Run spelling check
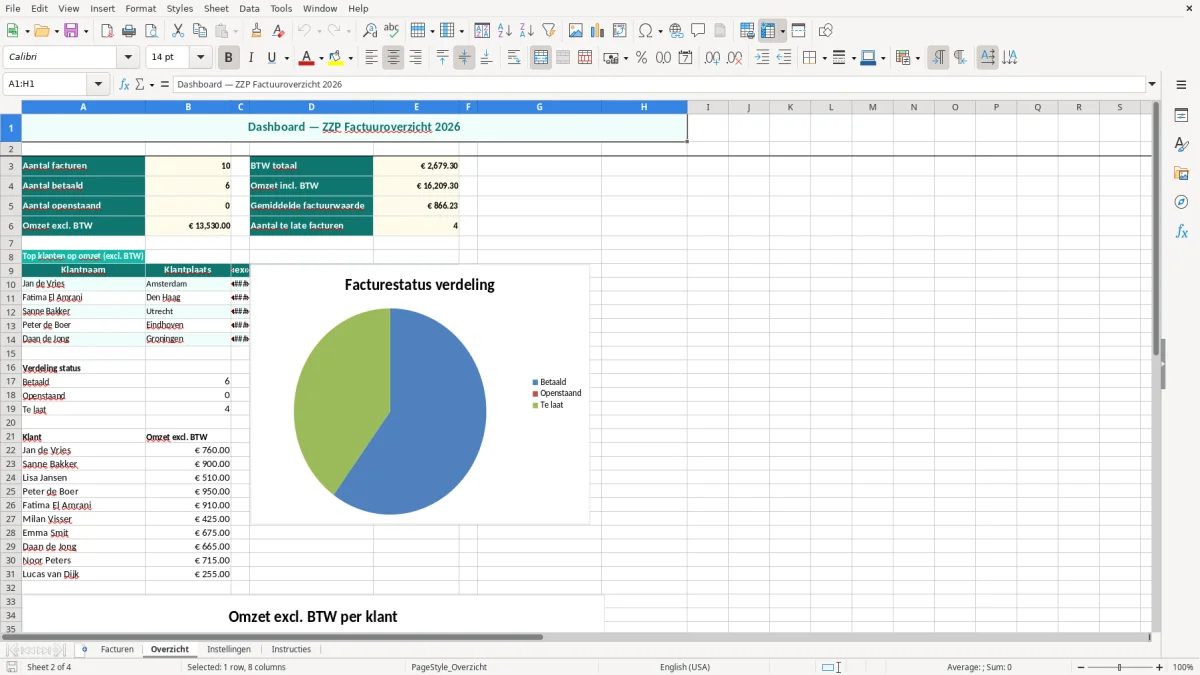 click(392, 31)
